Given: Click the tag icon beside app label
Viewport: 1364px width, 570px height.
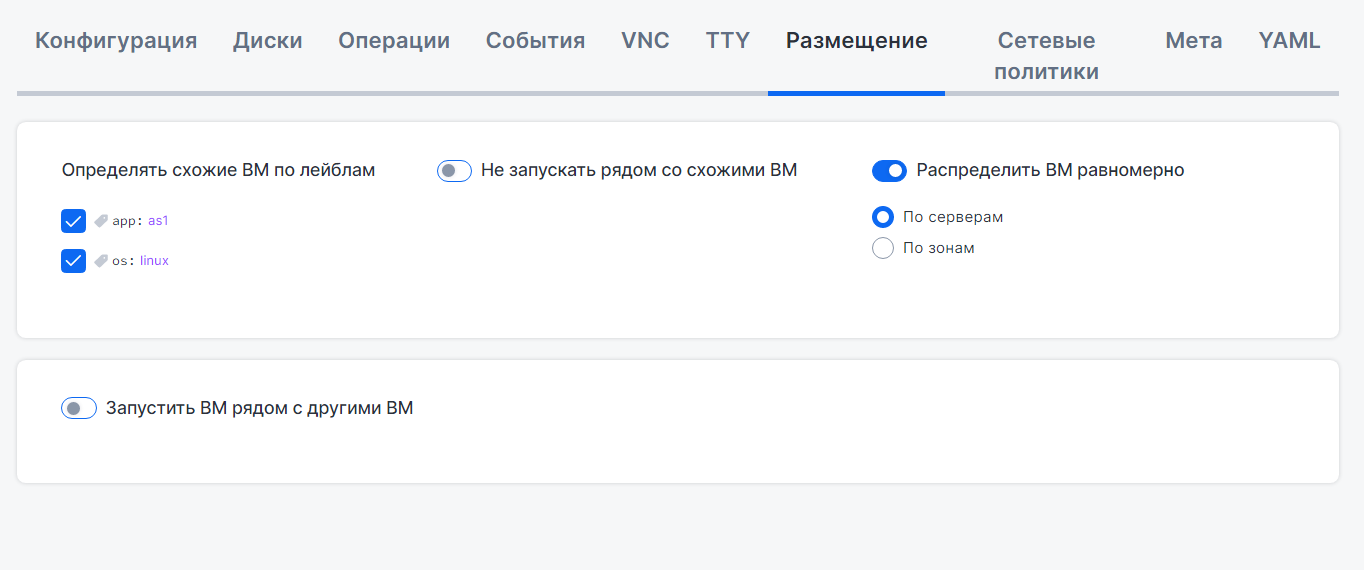Looking at the screenshot, I should point(101,221).
